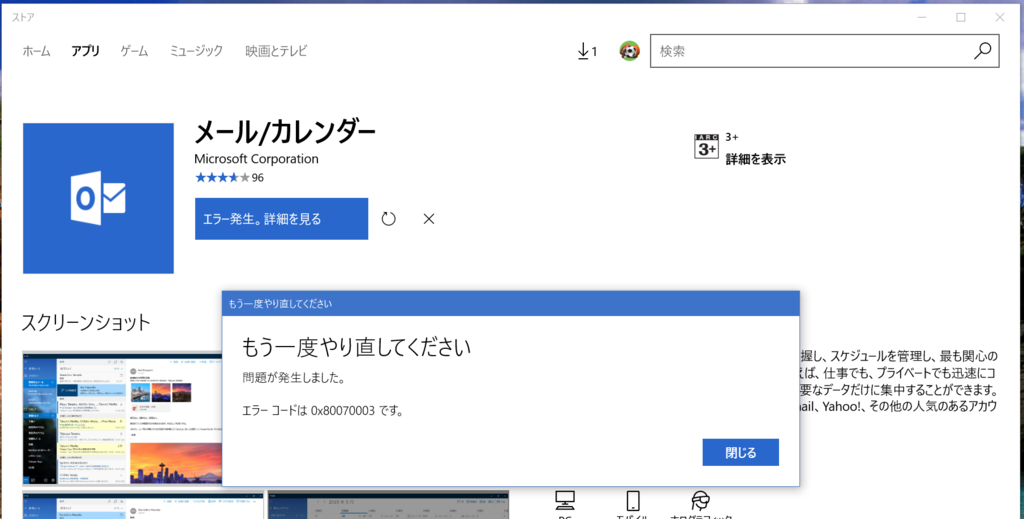Click the Mail/Calendar Outlook app logo
This screenshot has width=1024, height=519.
click(99, 198)
